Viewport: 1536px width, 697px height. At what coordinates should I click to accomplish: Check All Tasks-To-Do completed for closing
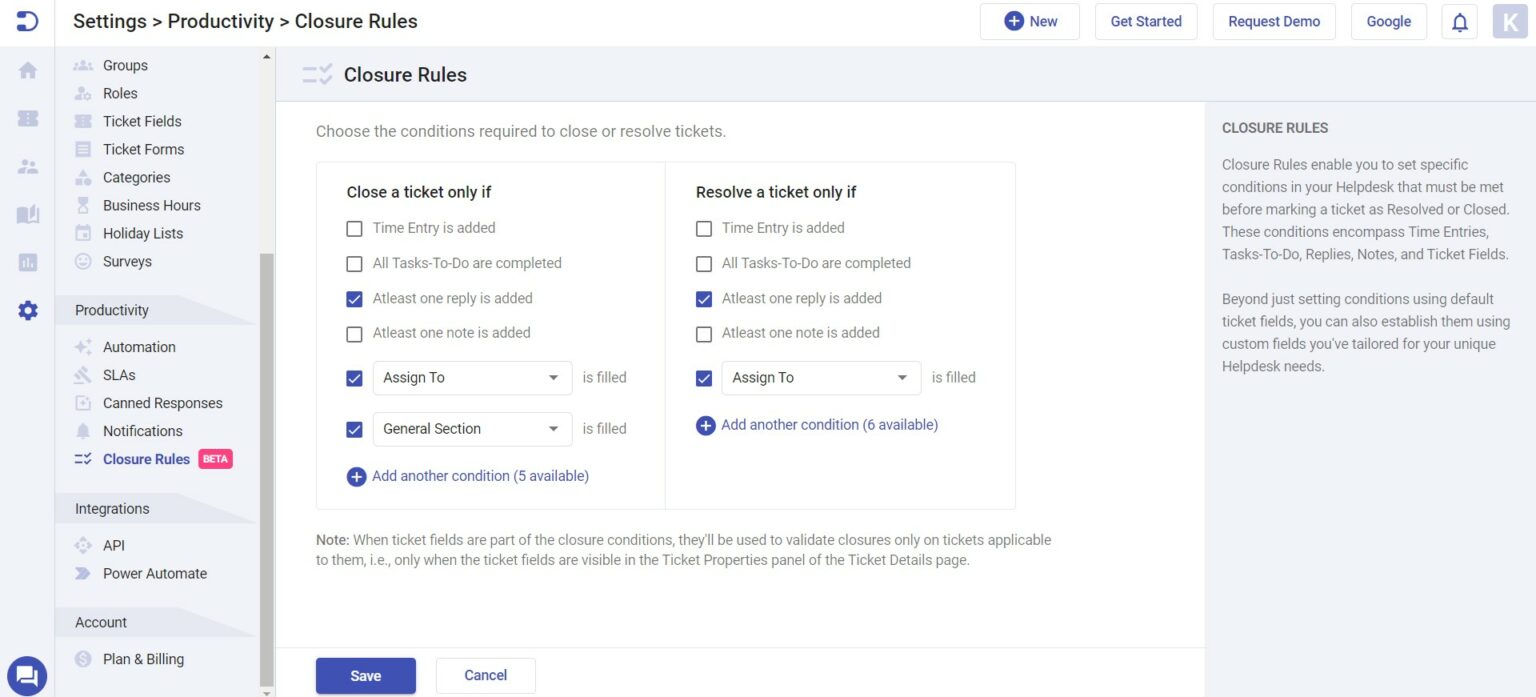tap(354, 264)
